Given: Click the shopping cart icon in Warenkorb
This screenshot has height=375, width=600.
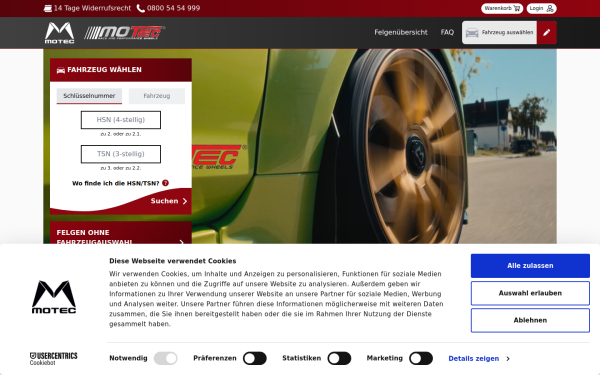Looking at the screenshot, I should [517, 8].
